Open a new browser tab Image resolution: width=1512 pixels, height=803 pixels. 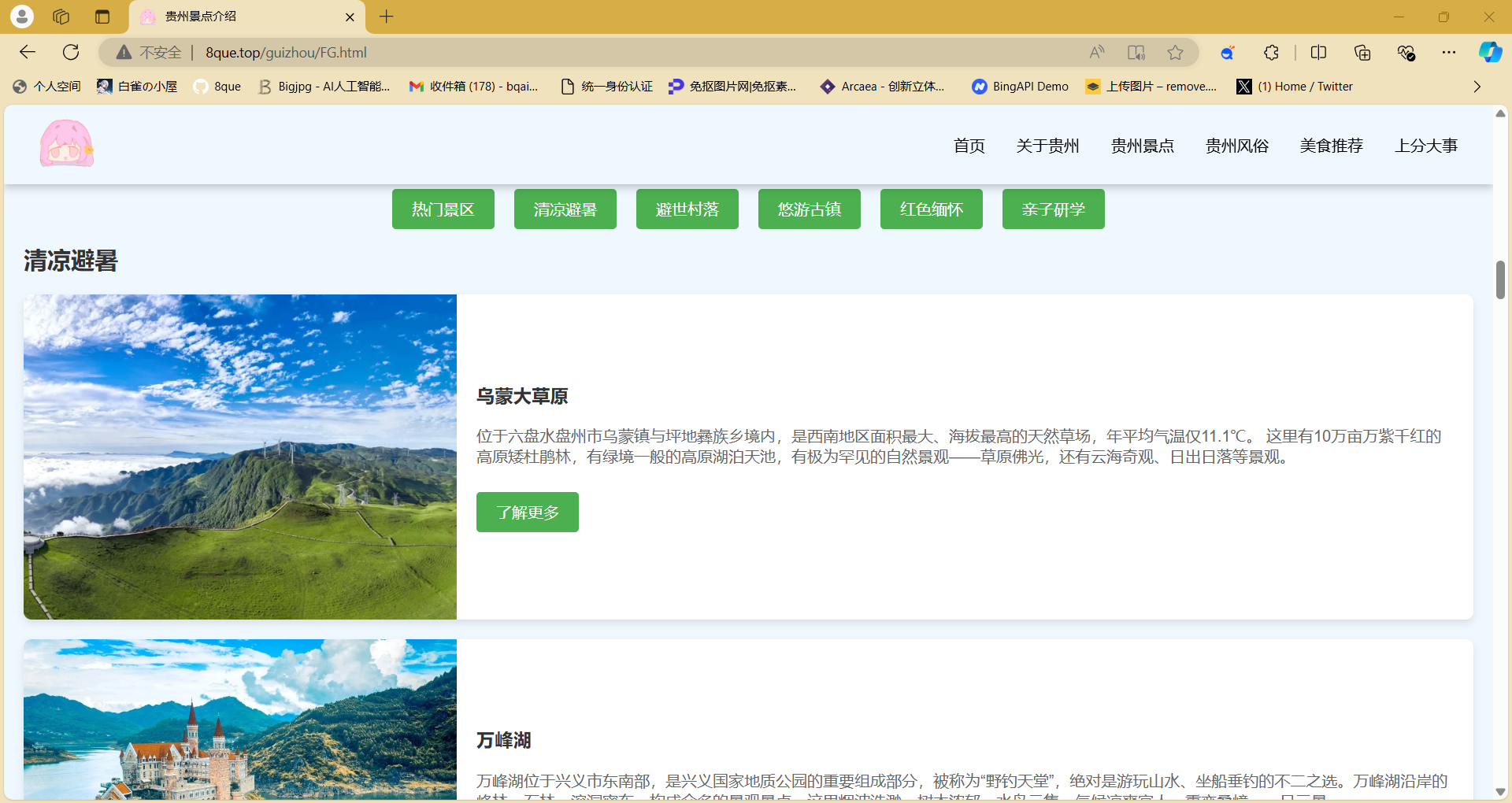point(386,17)
